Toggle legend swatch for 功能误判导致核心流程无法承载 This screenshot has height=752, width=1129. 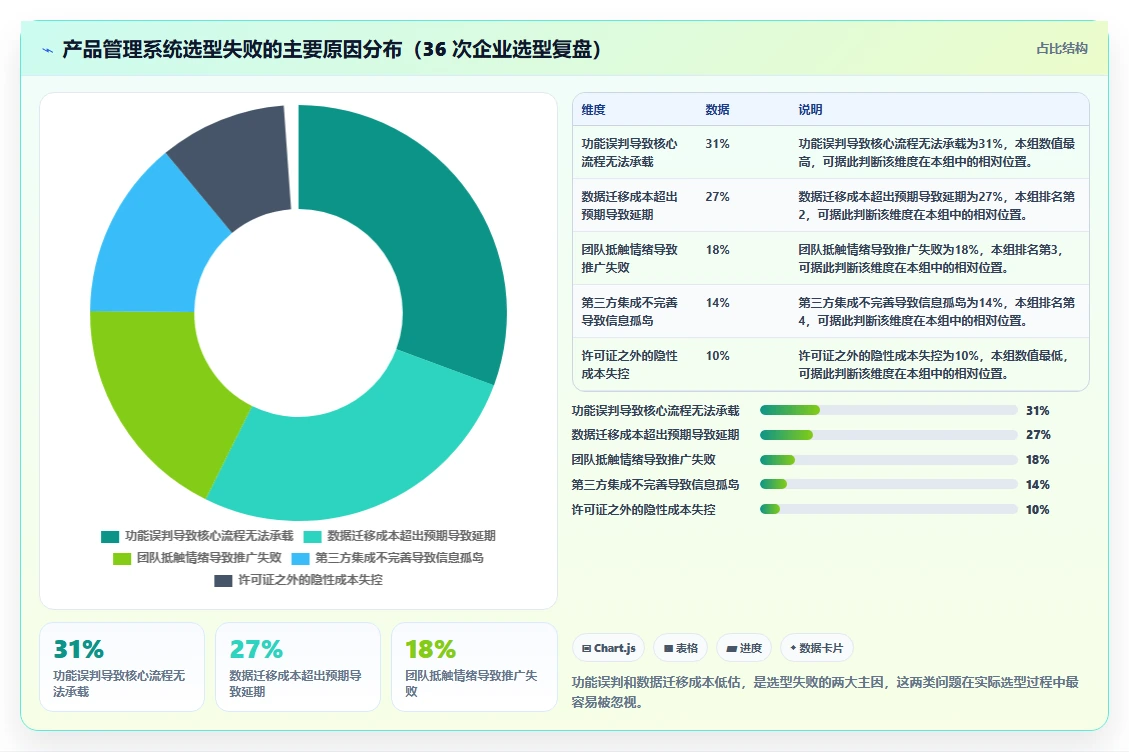[110, 537]
